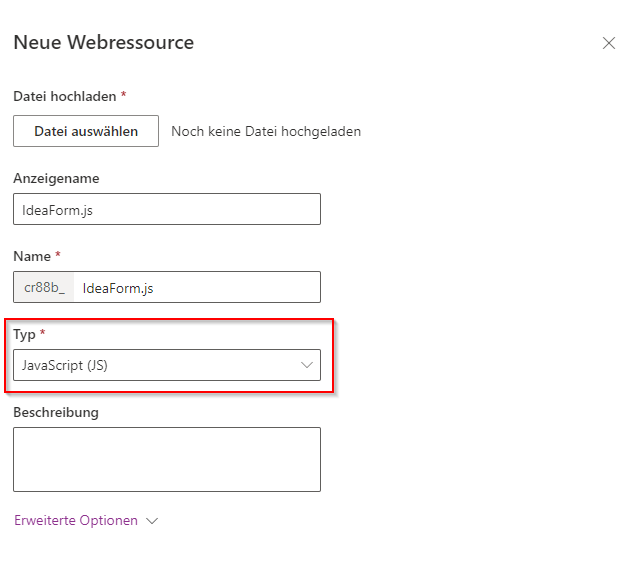Click the chevron arrow in Typ field
The height and width of the screenshot is (570, 641).
[307, 365]
